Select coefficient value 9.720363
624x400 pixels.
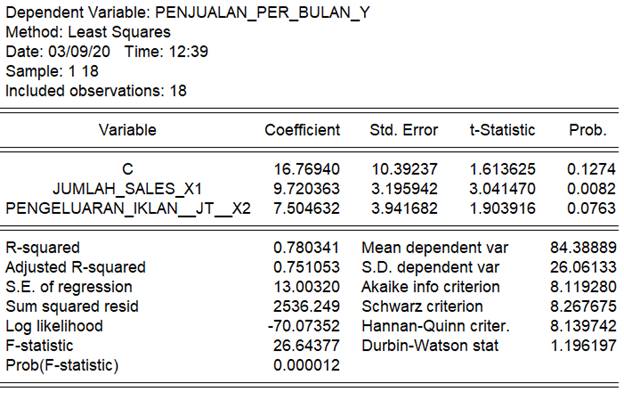307,188
